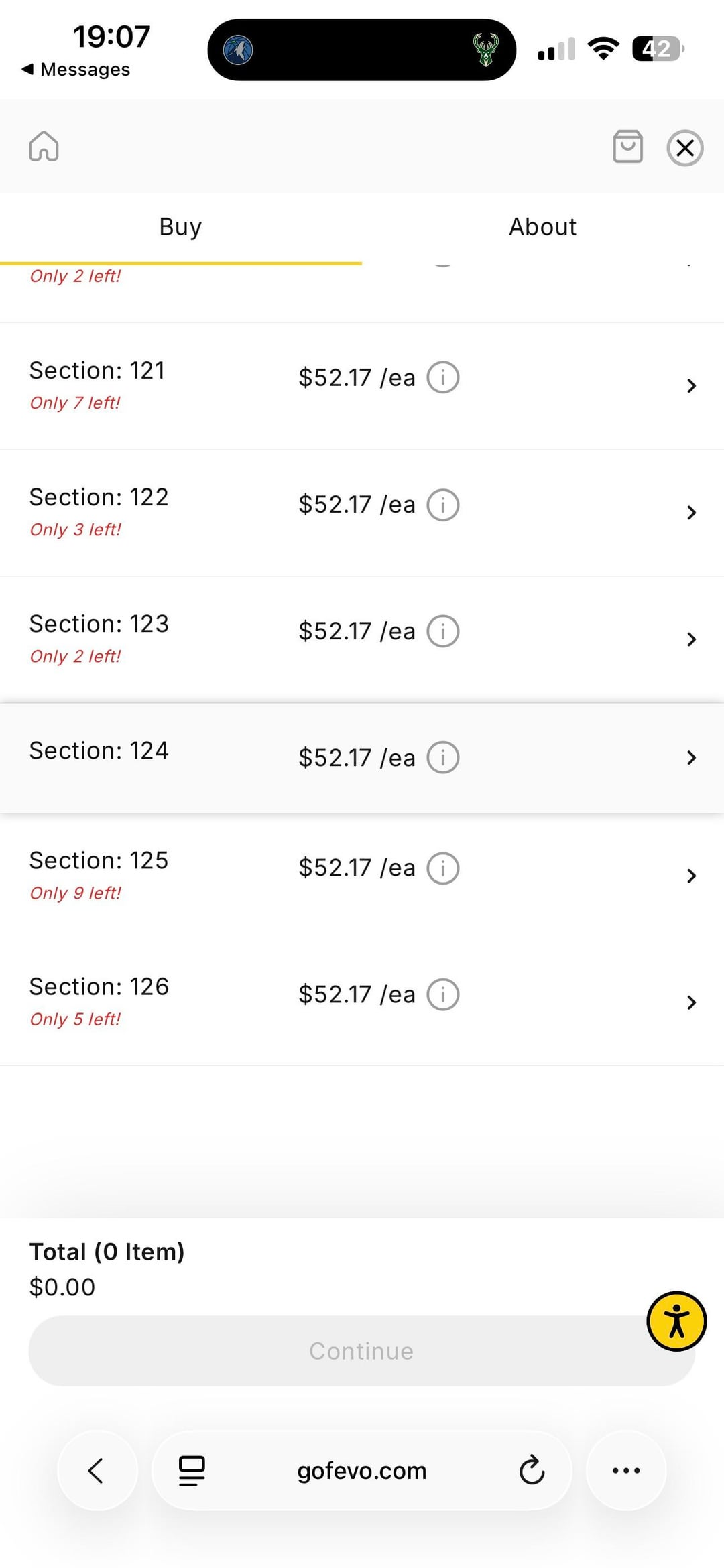Tap info icon next to Section 126 price
This screenshot has height=1568, width=724.
442,994
